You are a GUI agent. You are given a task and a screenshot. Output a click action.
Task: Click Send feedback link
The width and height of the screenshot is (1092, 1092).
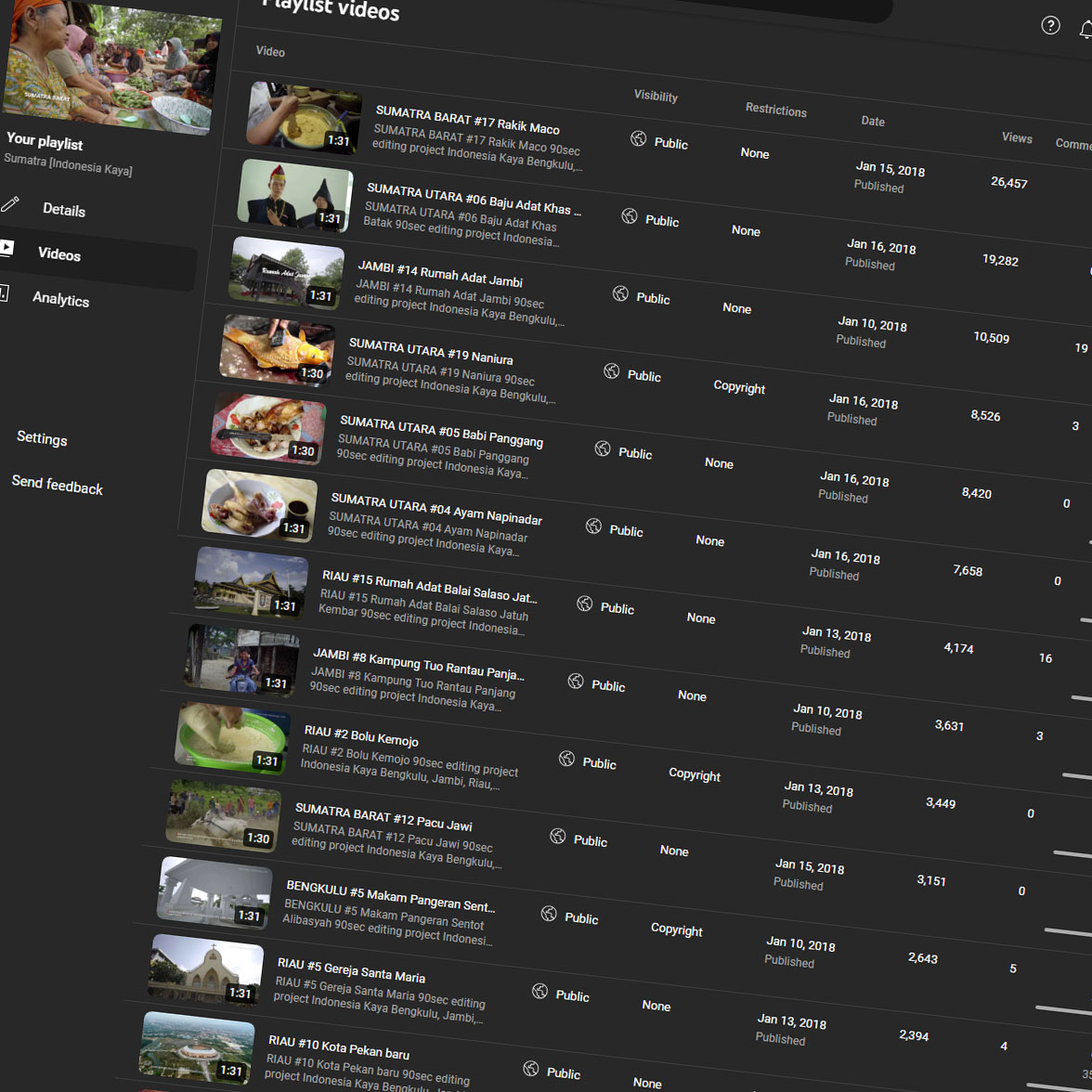click(57, 485)
